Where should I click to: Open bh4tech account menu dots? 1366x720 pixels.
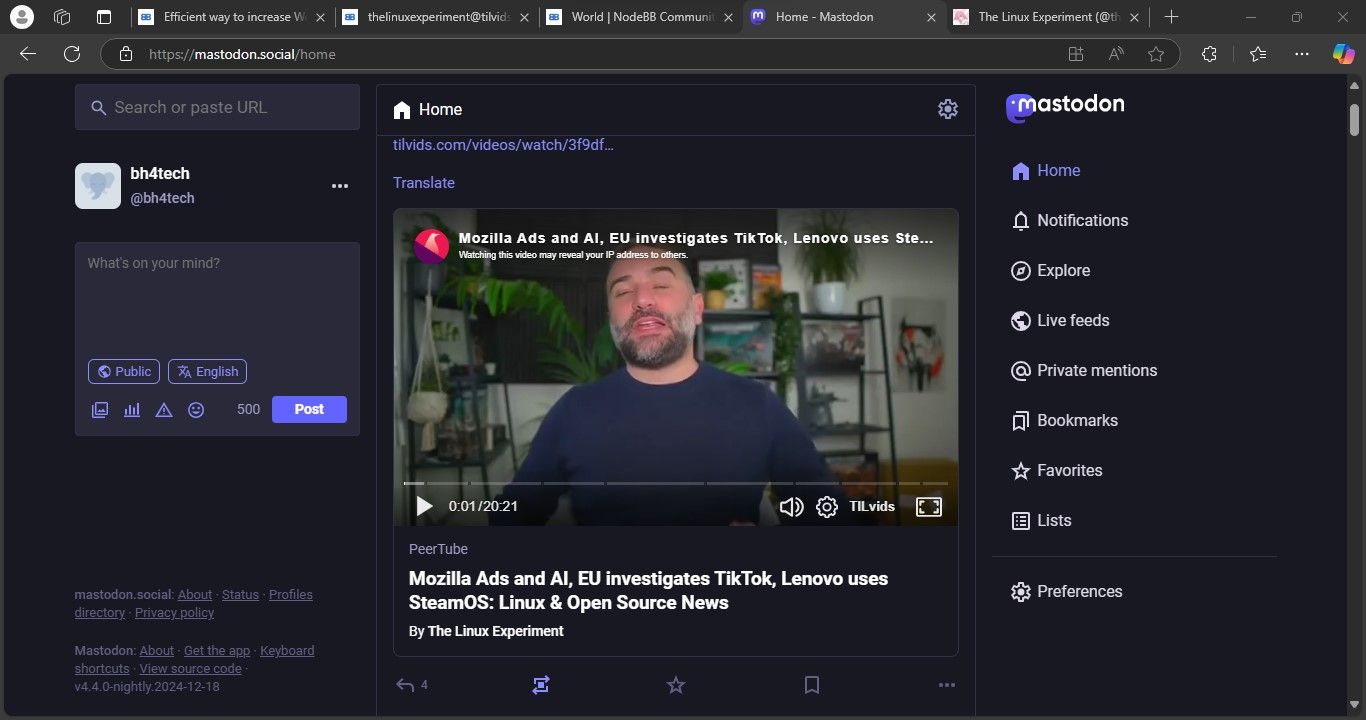(340, 186)
